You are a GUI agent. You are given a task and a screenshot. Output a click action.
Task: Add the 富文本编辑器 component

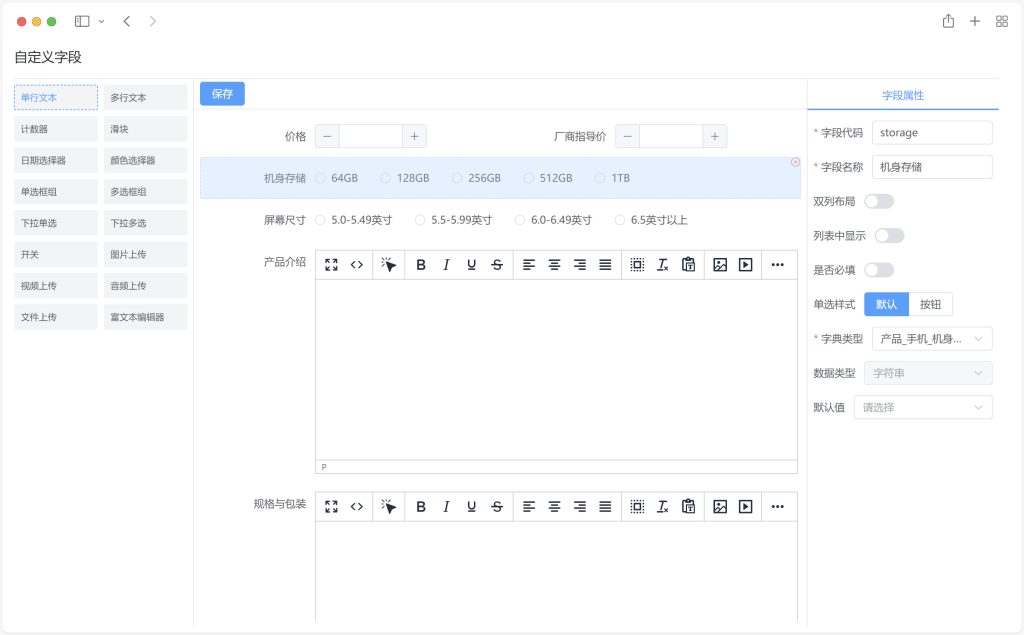(x=145, y=317)
